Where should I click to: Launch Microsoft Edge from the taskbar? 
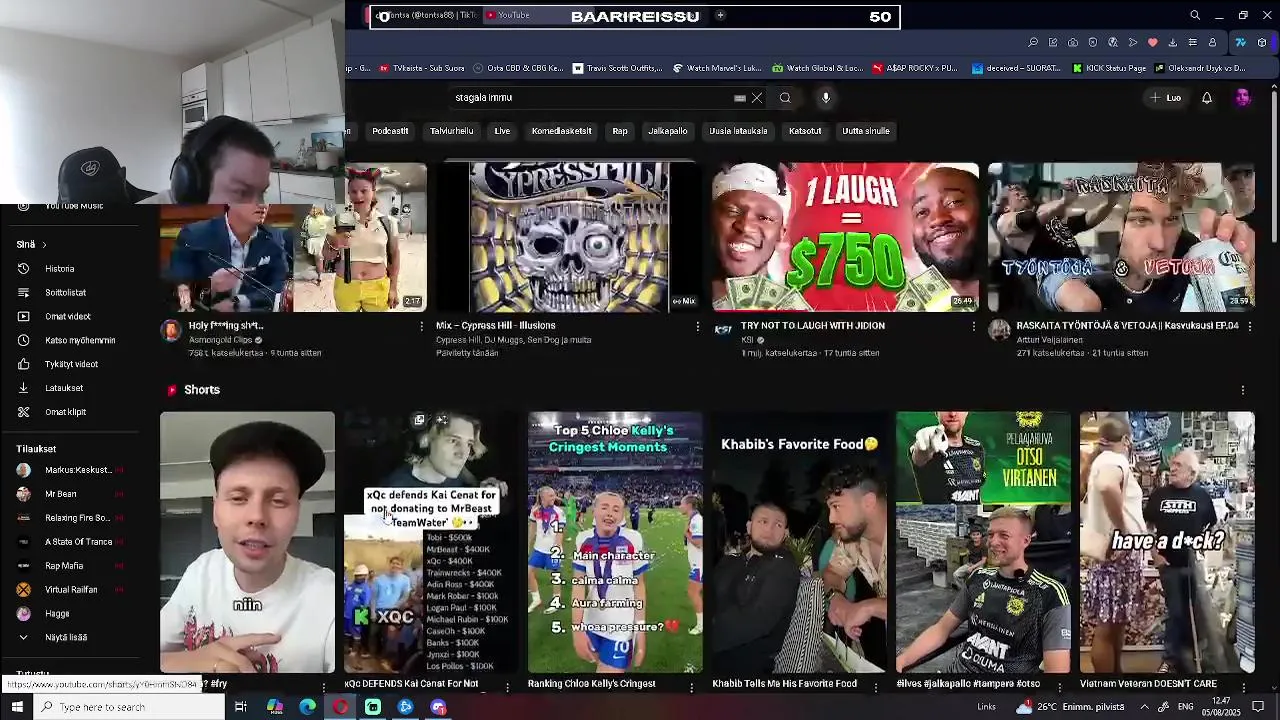coord(308,707)
